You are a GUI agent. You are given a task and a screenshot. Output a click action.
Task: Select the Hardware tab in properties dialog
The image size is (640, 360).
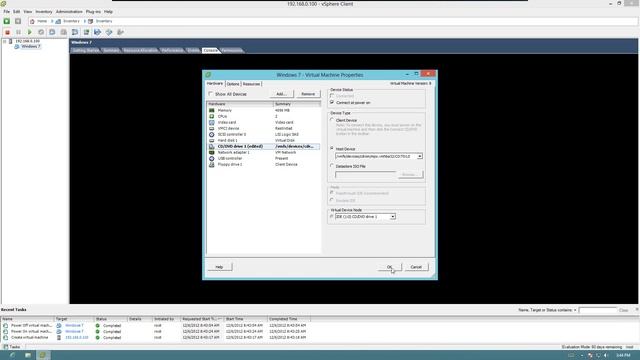(x=215, y=83)
